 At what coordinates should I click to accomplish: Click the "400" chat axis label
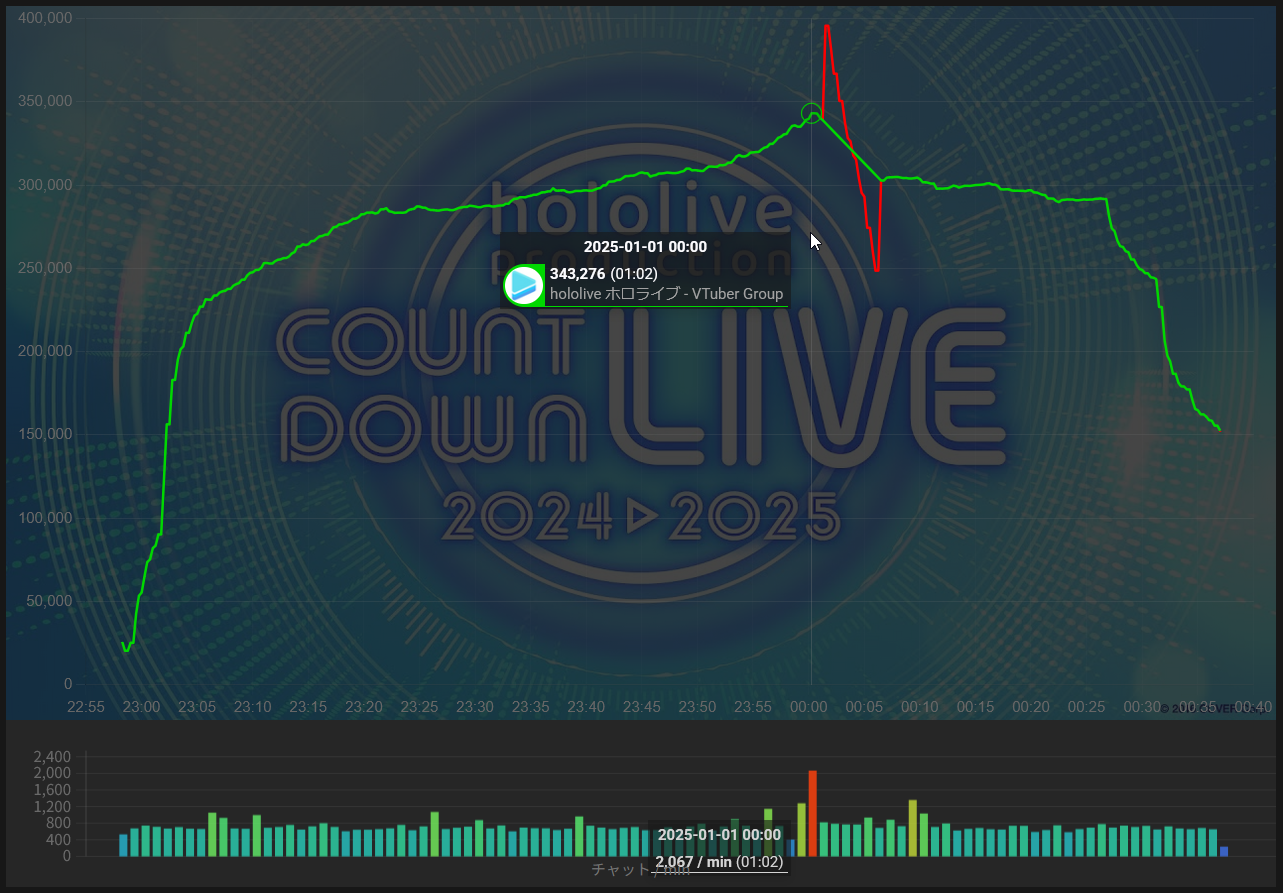[59, 840]
